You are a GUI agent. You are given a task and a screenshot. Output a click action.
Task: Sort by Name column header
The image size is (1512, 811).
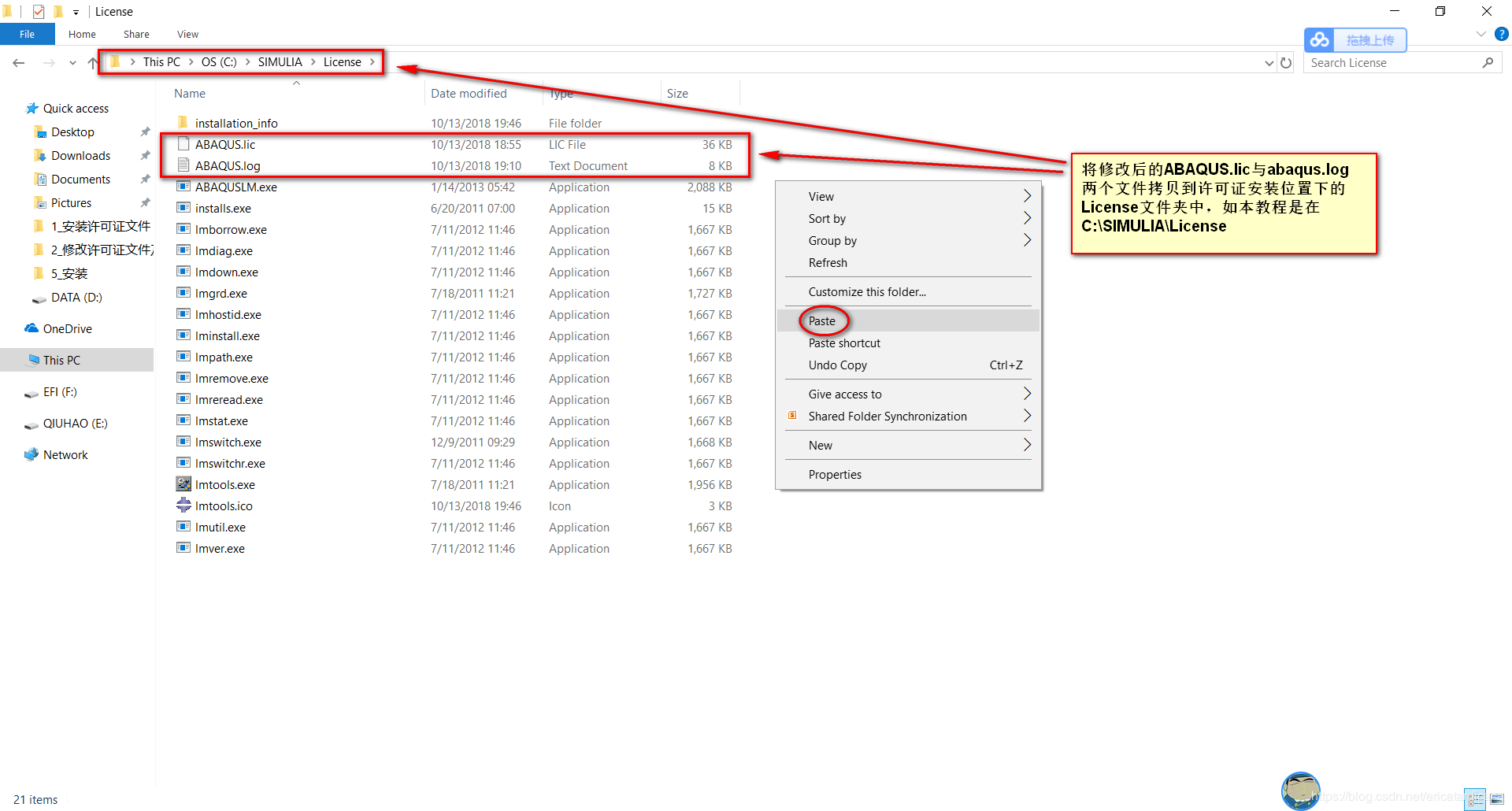click(x=190, y=94)
